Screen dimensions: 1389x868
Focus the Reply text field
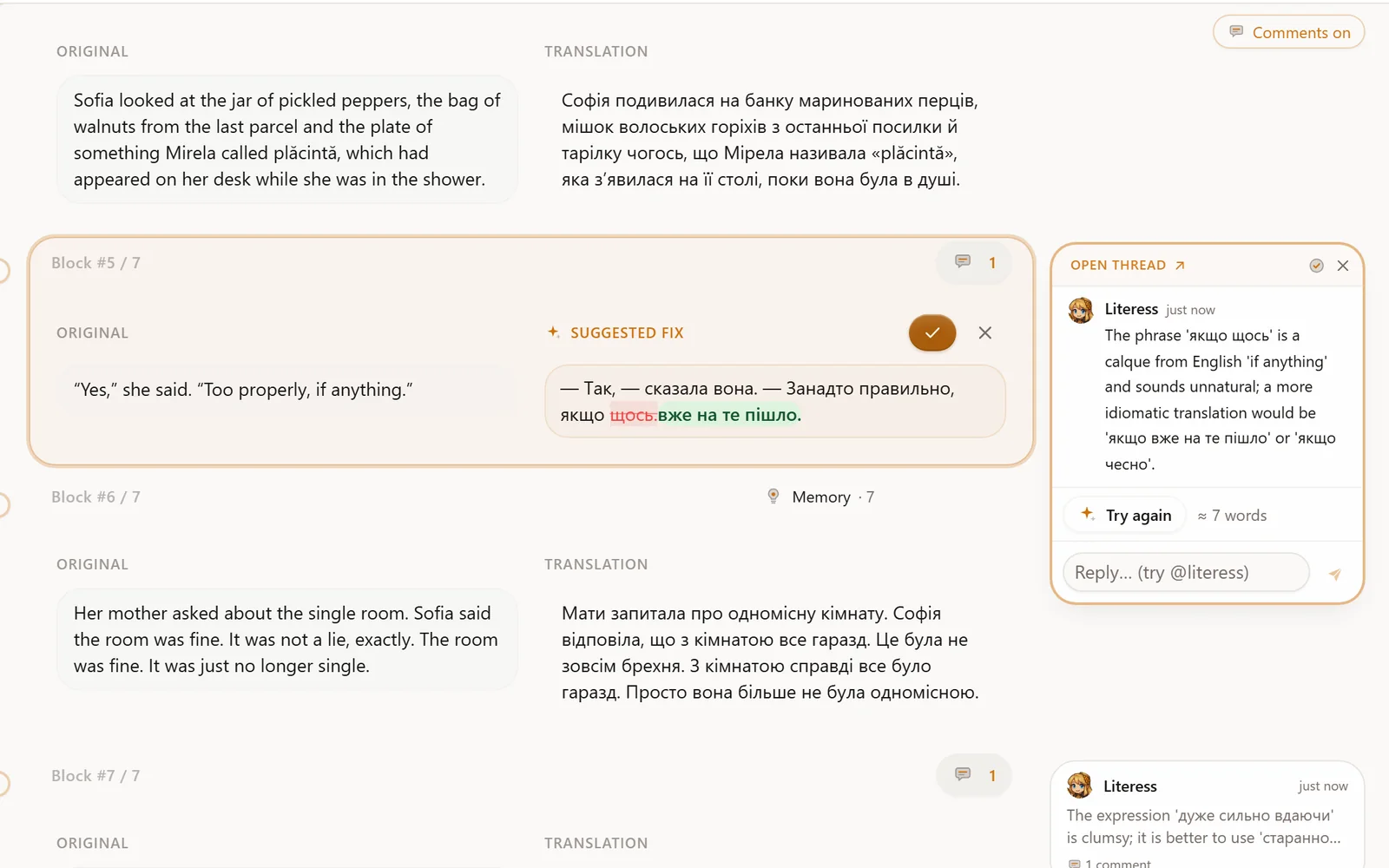(x=1186, y=573)
